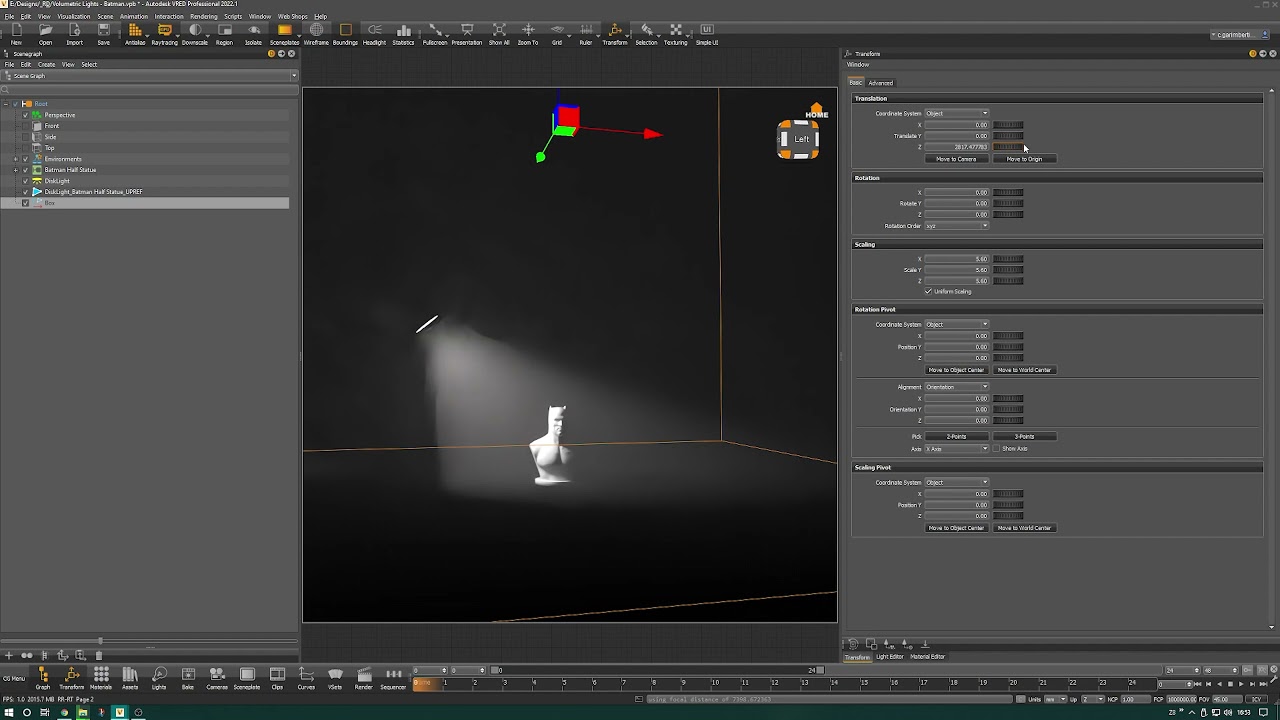Toggle the Transform manipulator toolbar icon
Screen dimensions: 1280x720
coord(615,34)
